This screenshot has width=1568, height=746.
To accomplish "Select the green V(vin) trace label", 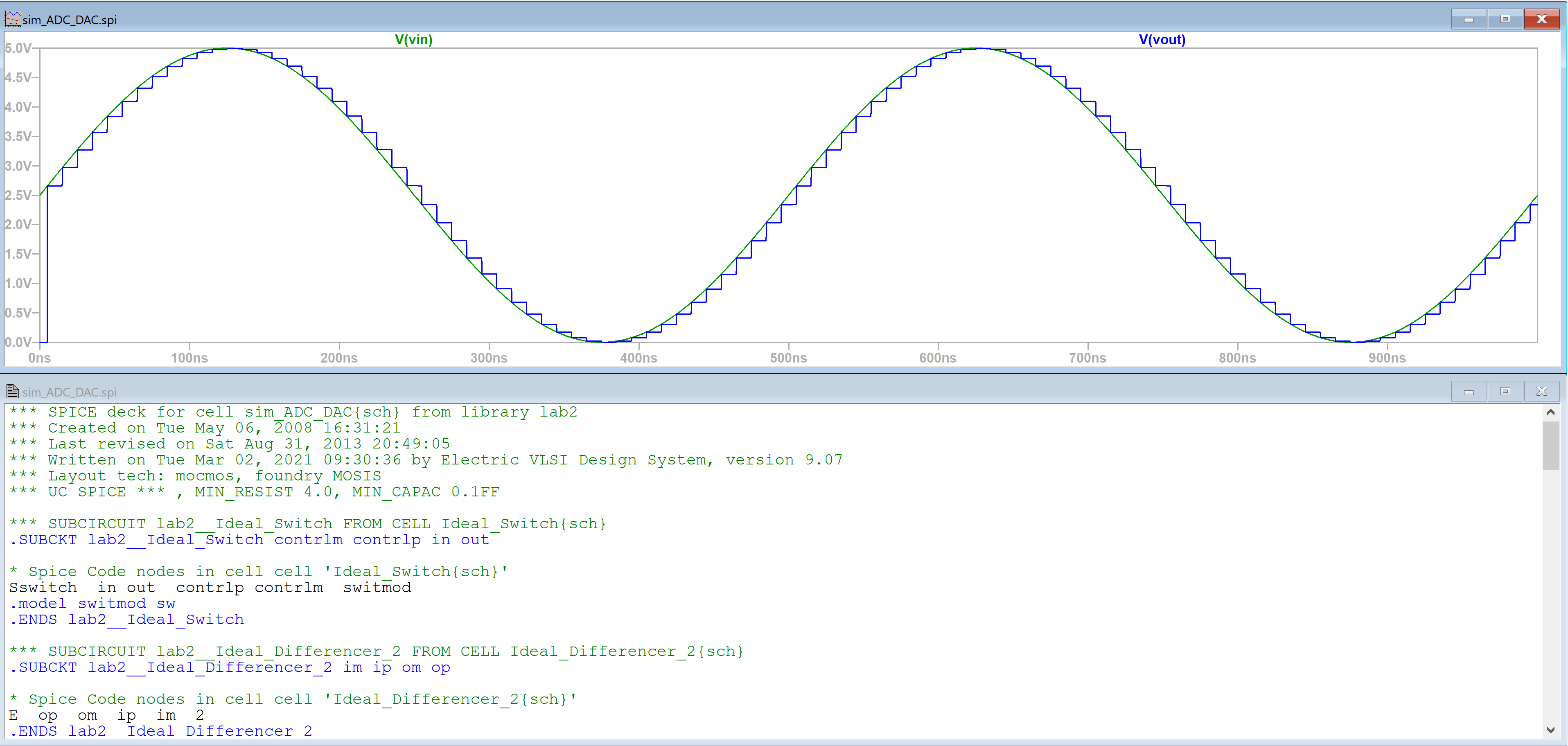I will 414,40.
